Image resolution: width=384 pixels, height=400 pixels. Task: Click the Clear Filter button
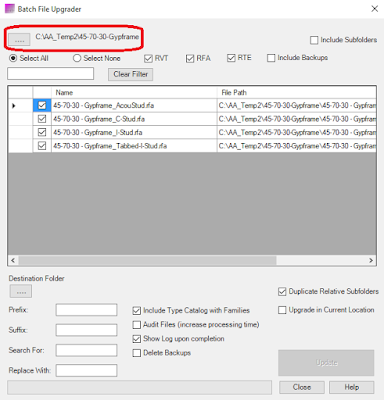pyautogui.click(x=130, y=74)
